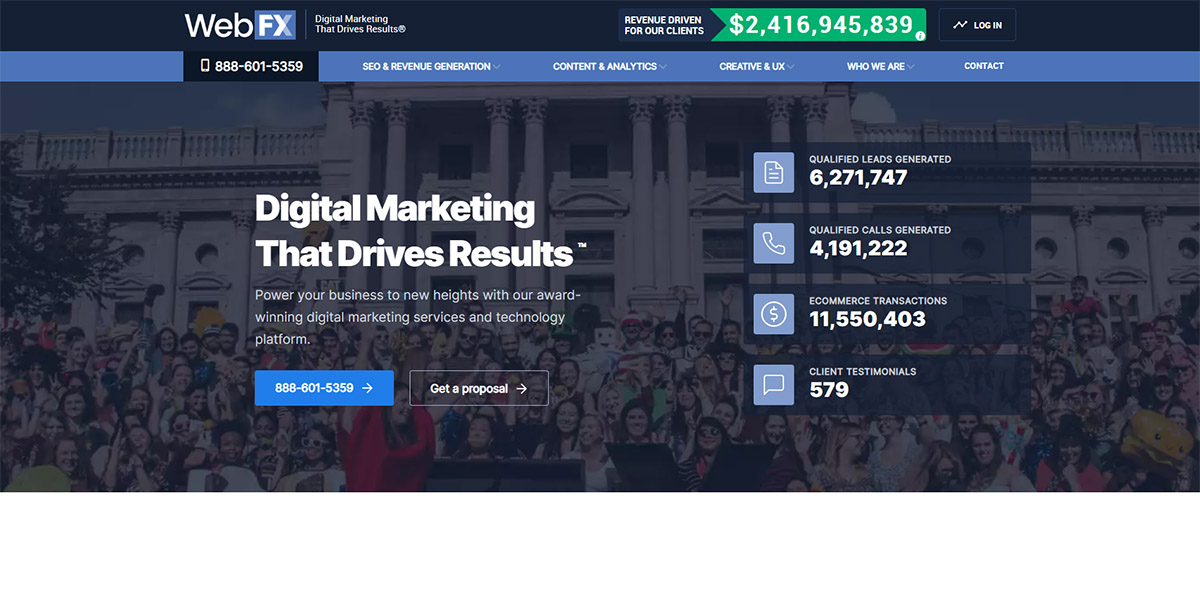Open the Creative & UX dropdown
The image size is (1200, 589).
pyautogui.click(x=756, y=66)
